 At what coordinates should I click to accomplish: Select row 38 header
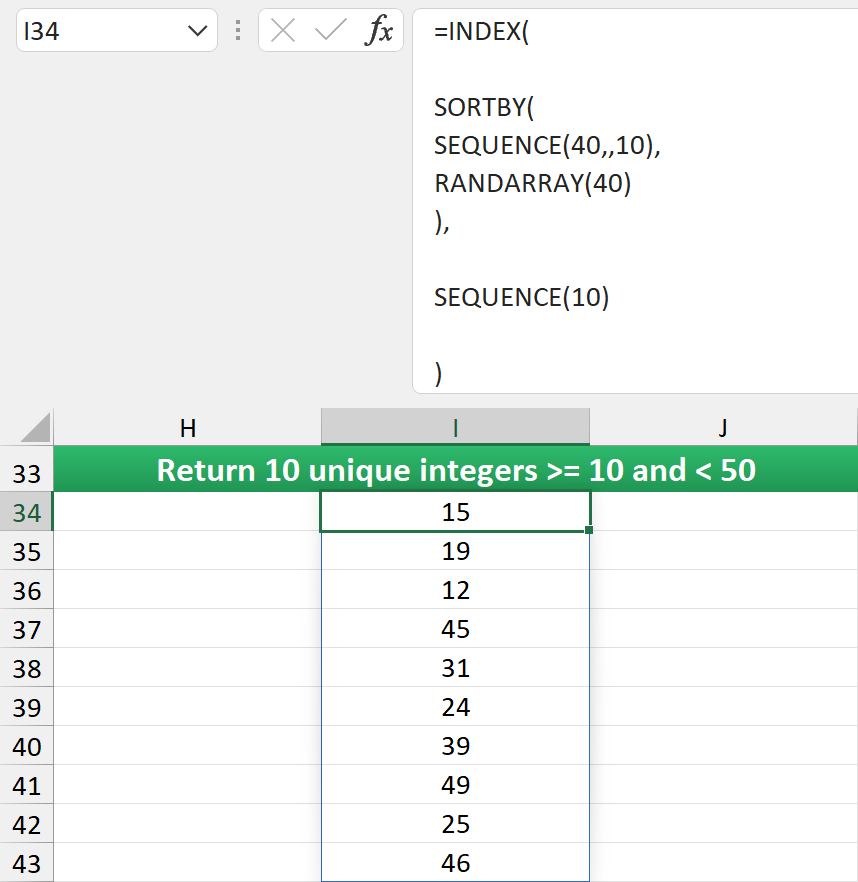pos(27,669)
